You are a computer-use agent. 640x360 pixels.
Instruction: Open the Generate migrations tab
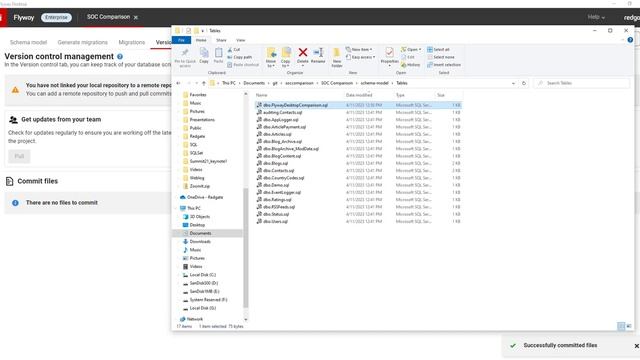pos(82,42)
